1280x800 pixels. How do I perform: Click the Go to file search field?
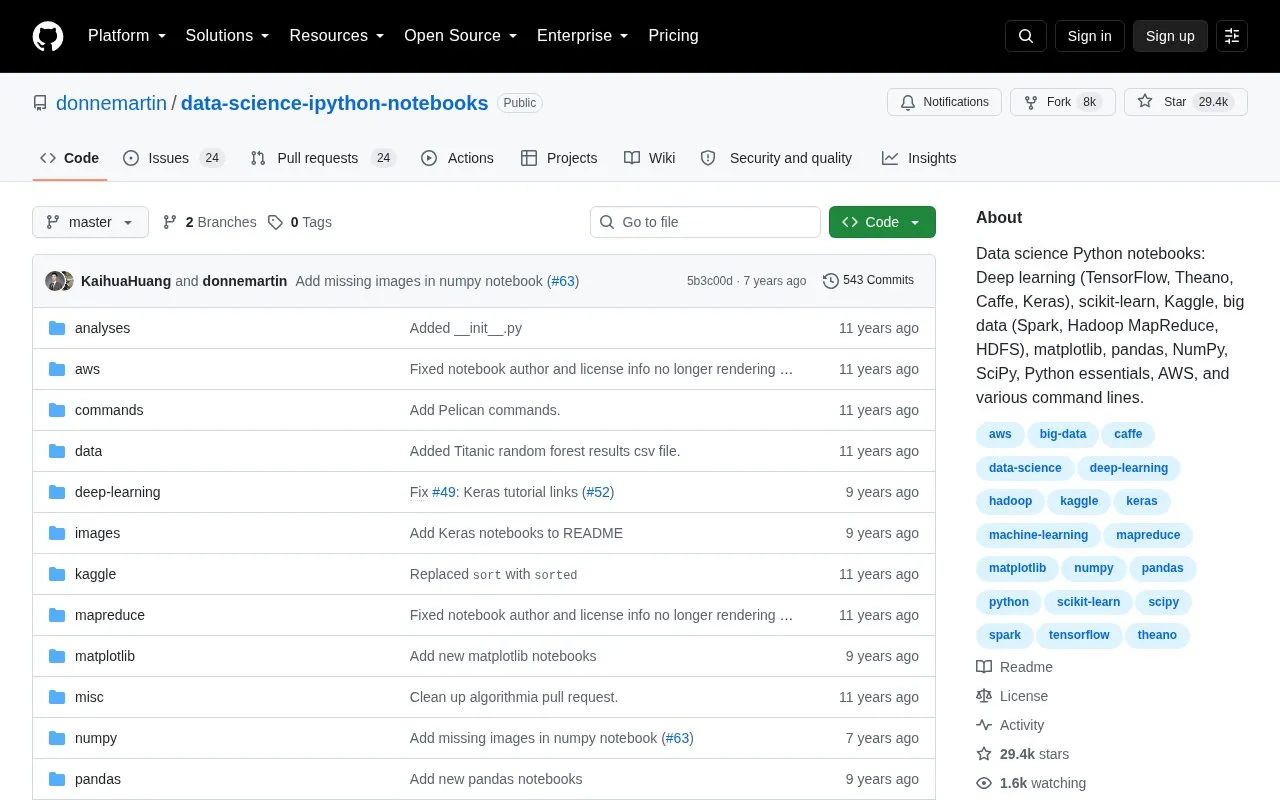[705, 222]
